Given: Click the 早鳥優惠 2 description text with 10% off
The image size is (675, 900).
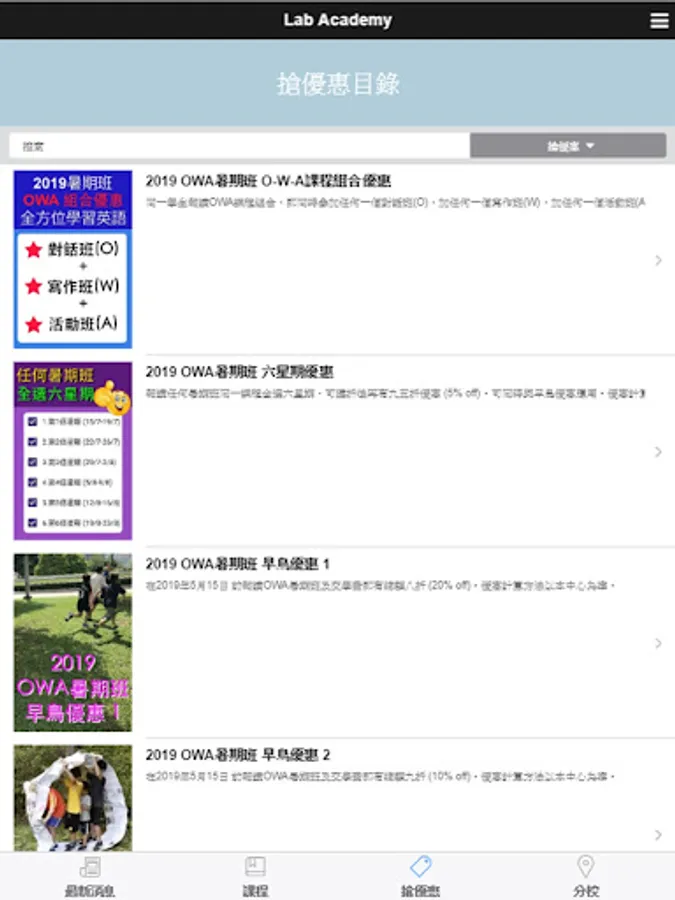Looking at the screenshot, I should tap(380, 777).
